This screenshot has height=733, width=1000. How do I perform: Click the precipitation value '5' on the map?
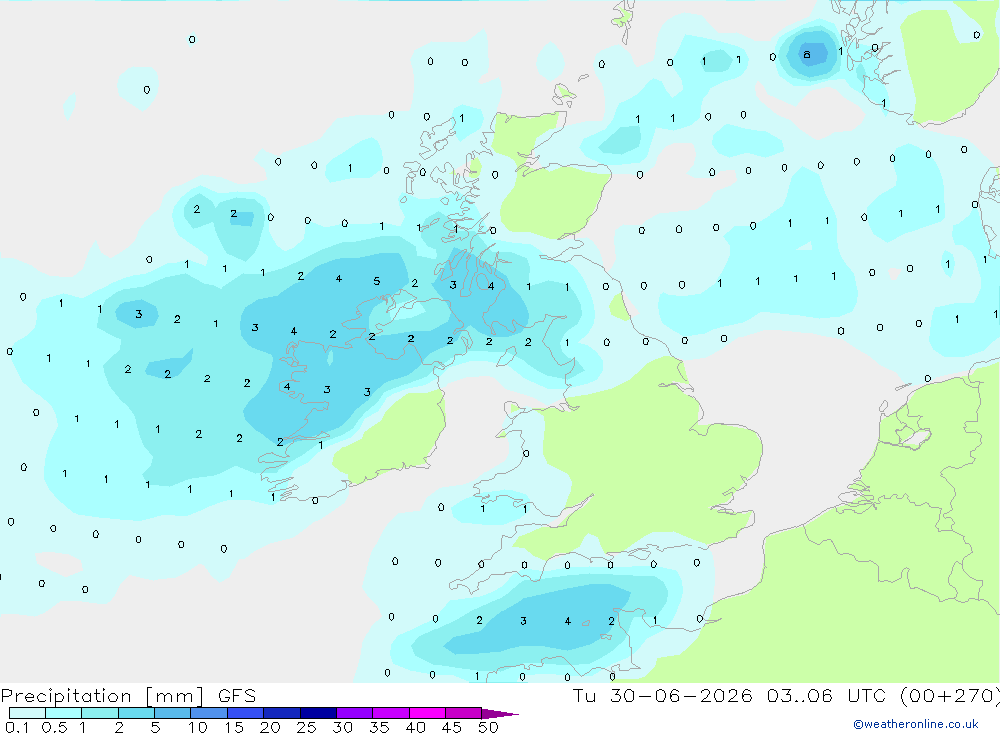point(377,281)
